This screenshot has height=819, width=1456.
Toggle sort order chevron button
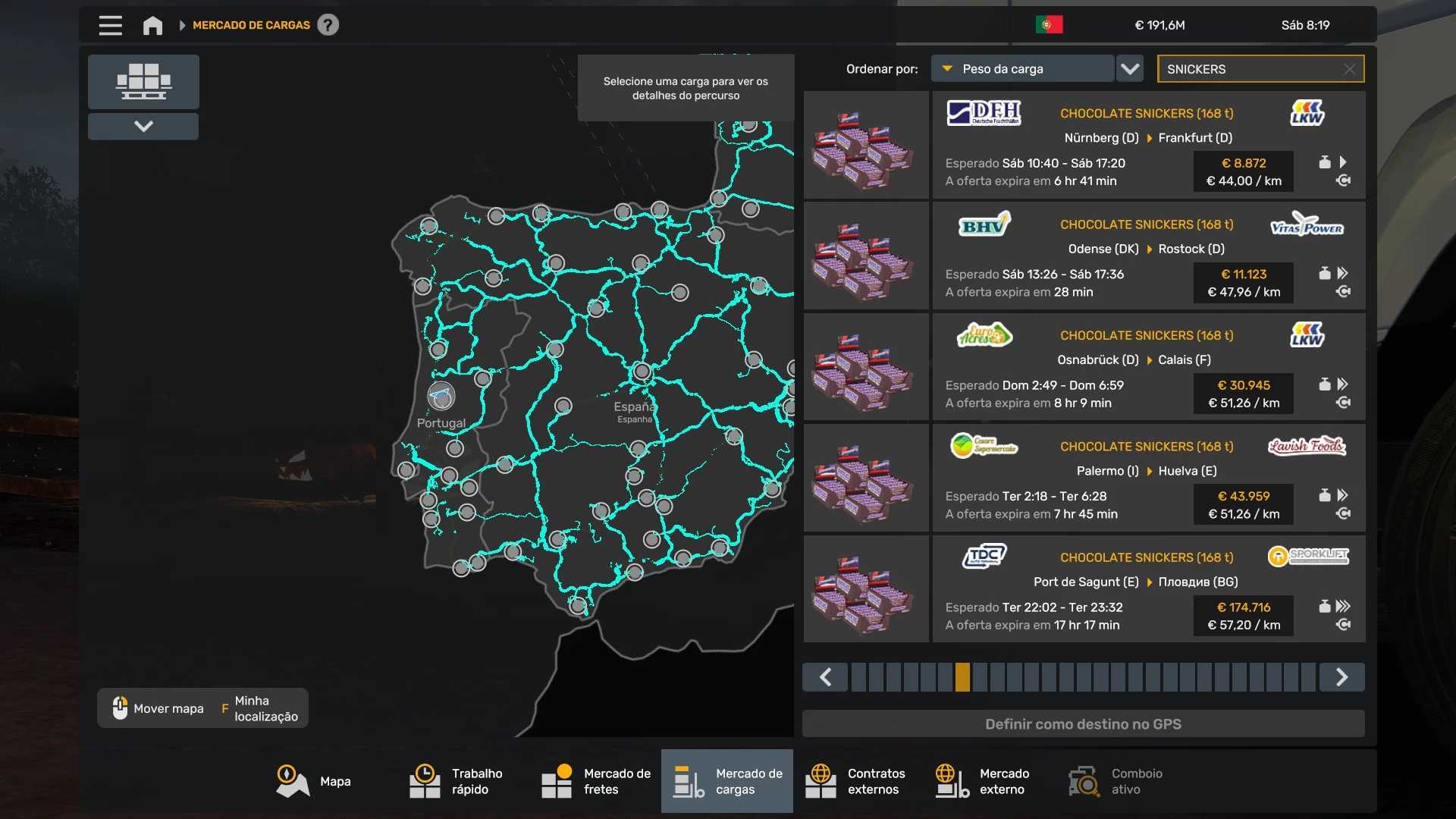[x=1130, y=69]
